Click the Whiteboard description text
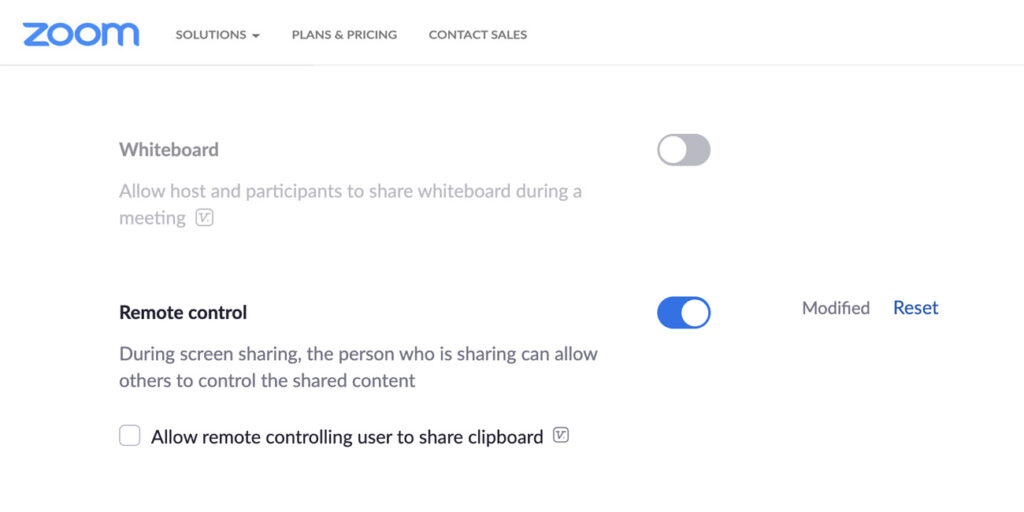Viewport: 1024px width, 512px height. pyautogui.click(x=350, y=191)
